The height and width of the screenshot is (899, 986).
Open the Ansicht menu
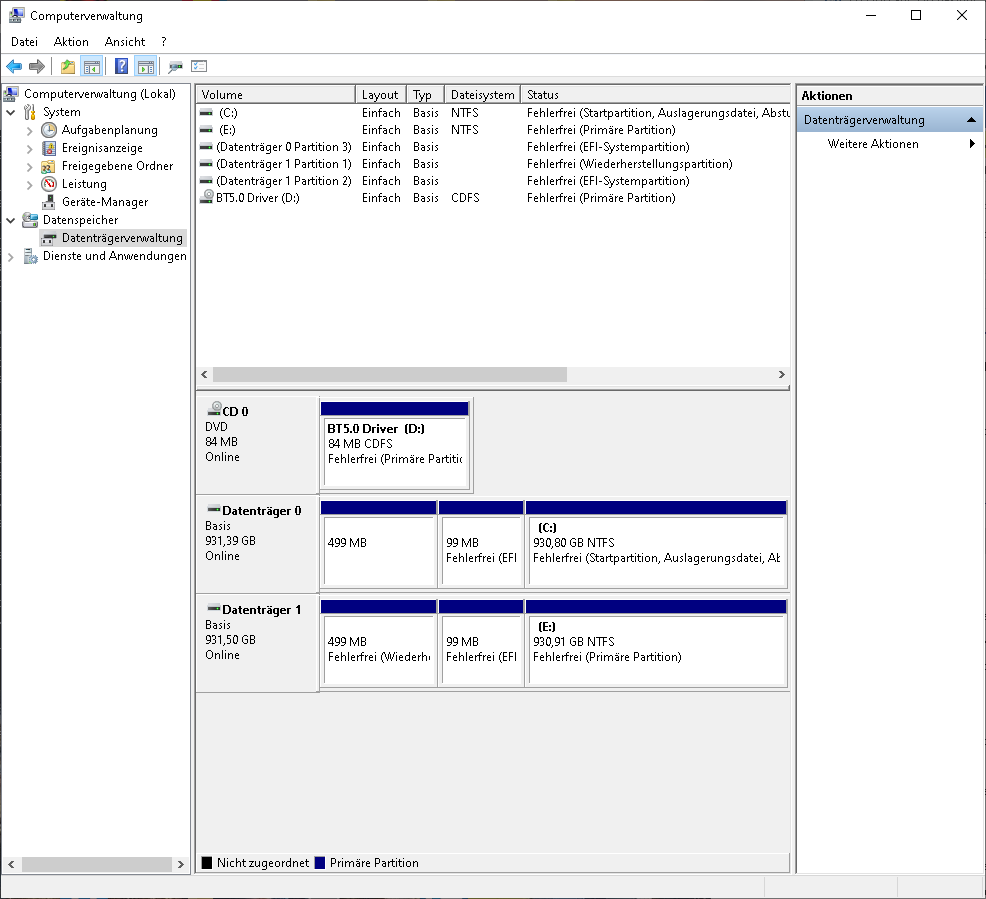[x=125, y=41]
